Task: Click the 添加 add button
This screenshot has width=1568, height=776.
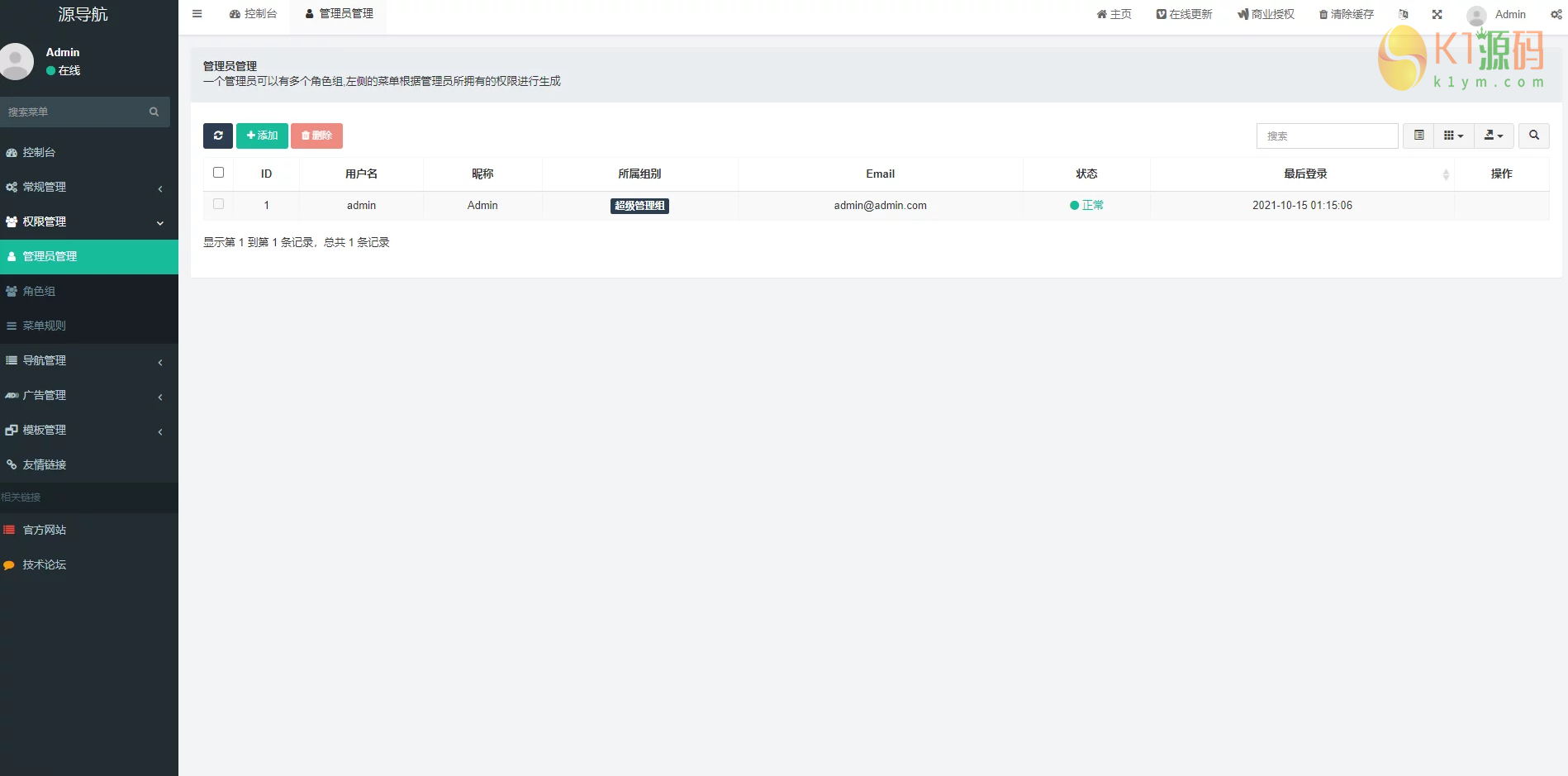Action: (262, 136)
